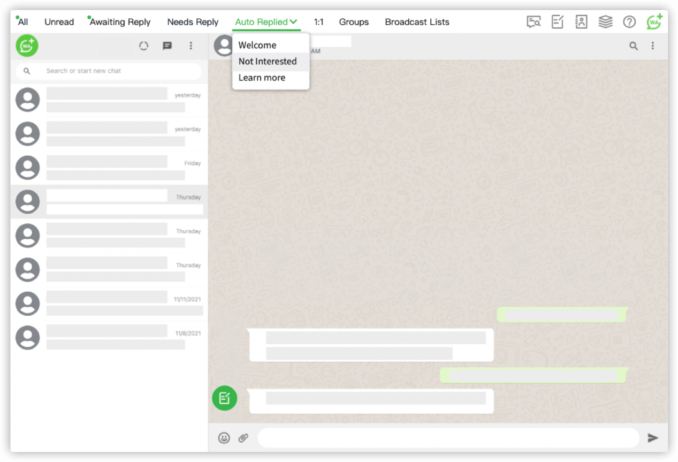Screen dimensions: 678x462
Task: Open the help question mark icon
Action: click(x=629, y=22)
